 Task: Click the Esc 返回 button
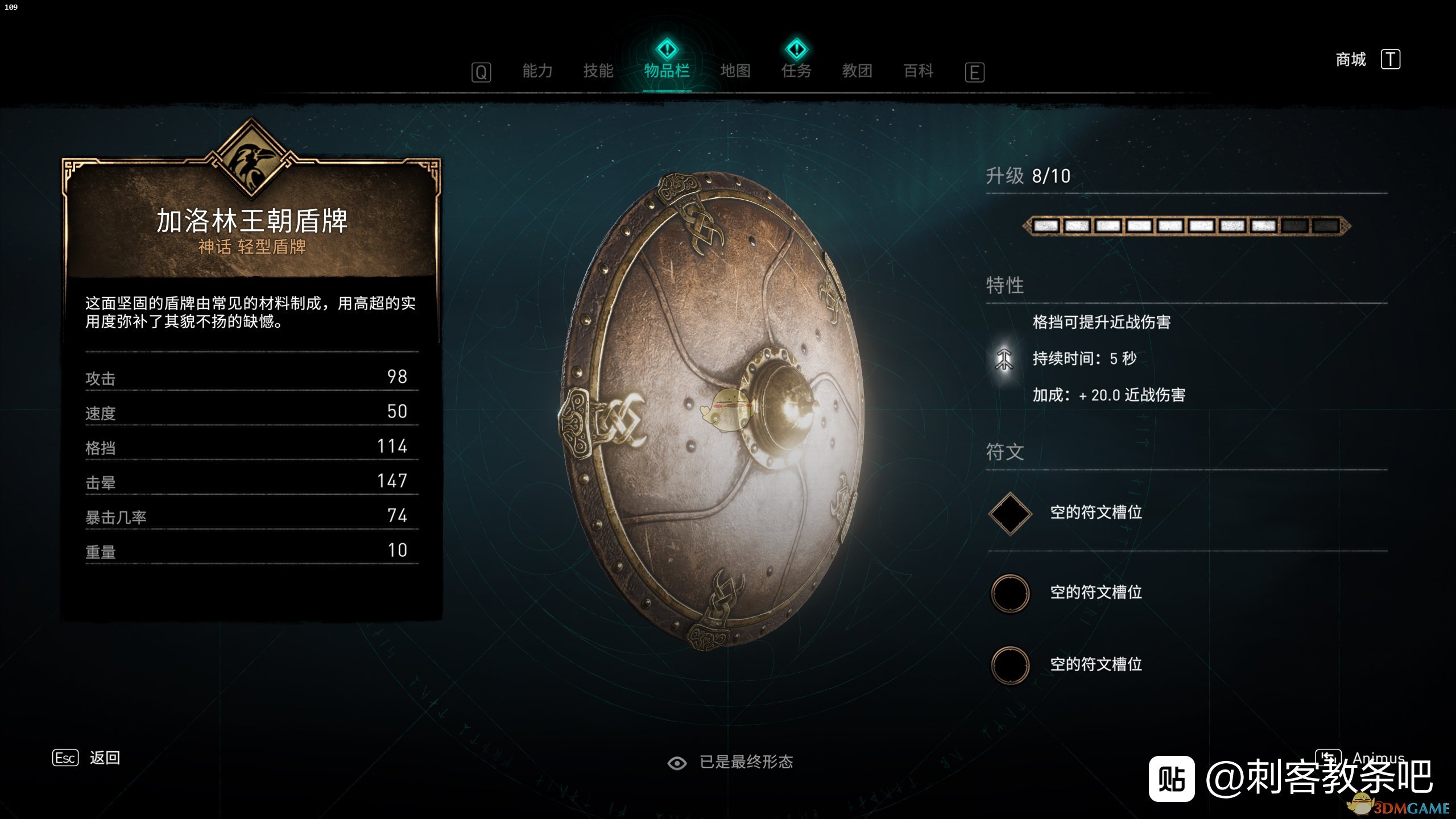[86, 758]
